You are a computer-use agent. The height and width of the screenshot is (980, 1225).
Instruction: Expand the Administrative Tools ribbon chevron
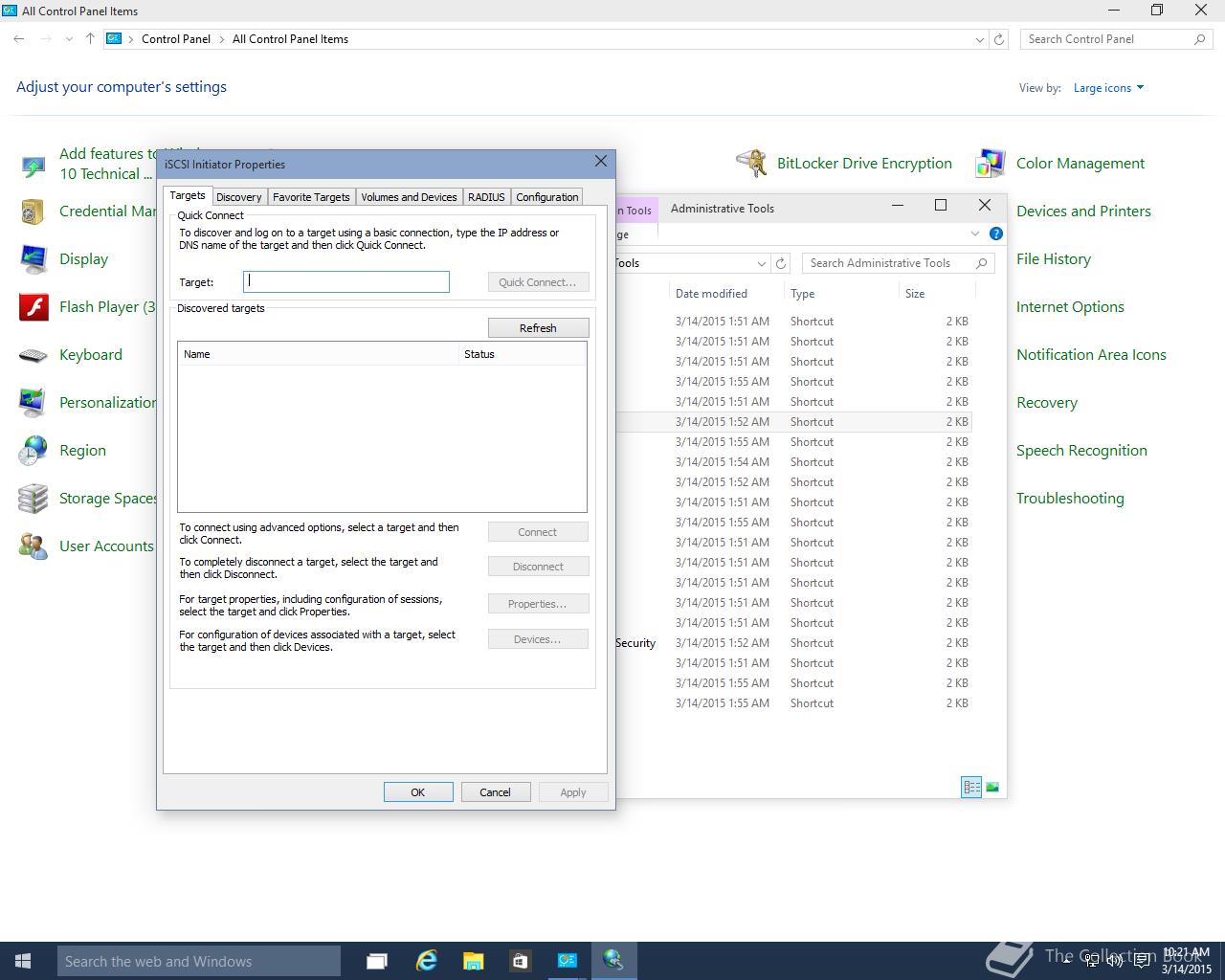click(975, 234)
